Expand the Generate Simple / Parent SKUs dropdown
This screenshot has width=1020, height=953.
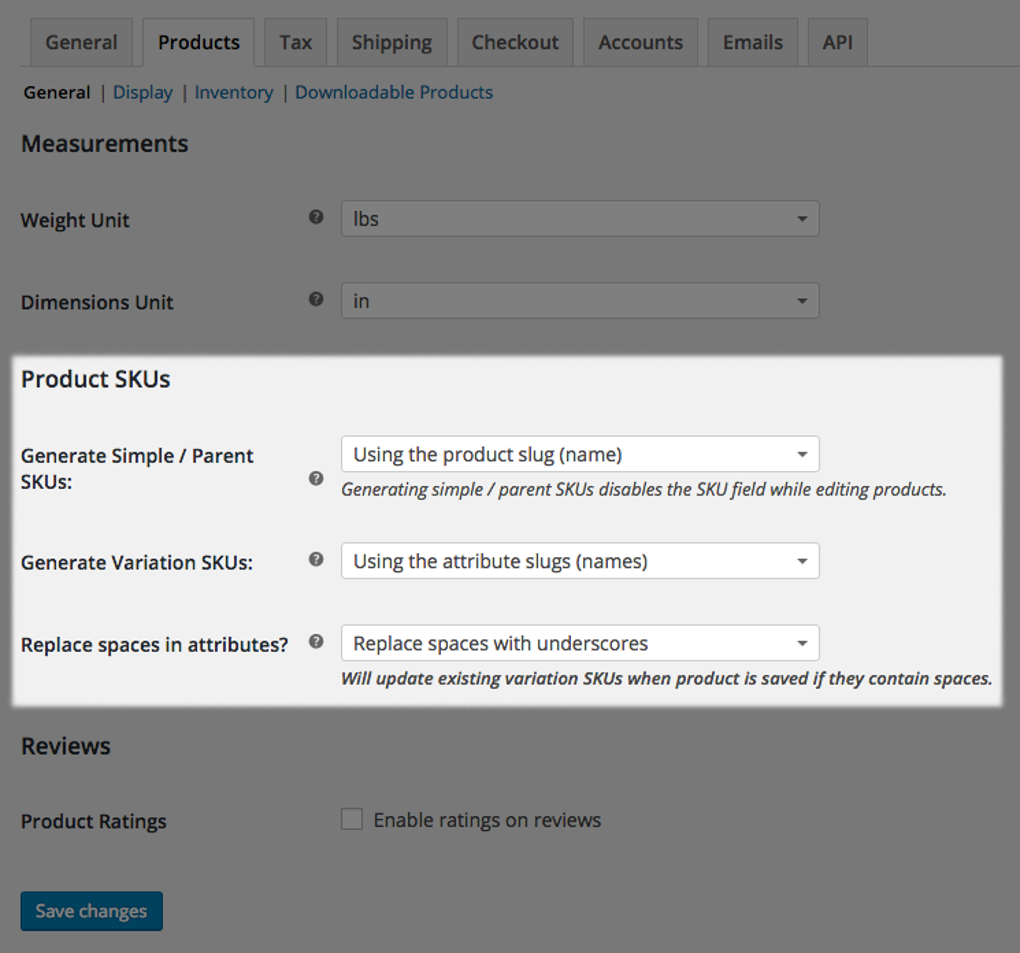(x=580, y=454)
